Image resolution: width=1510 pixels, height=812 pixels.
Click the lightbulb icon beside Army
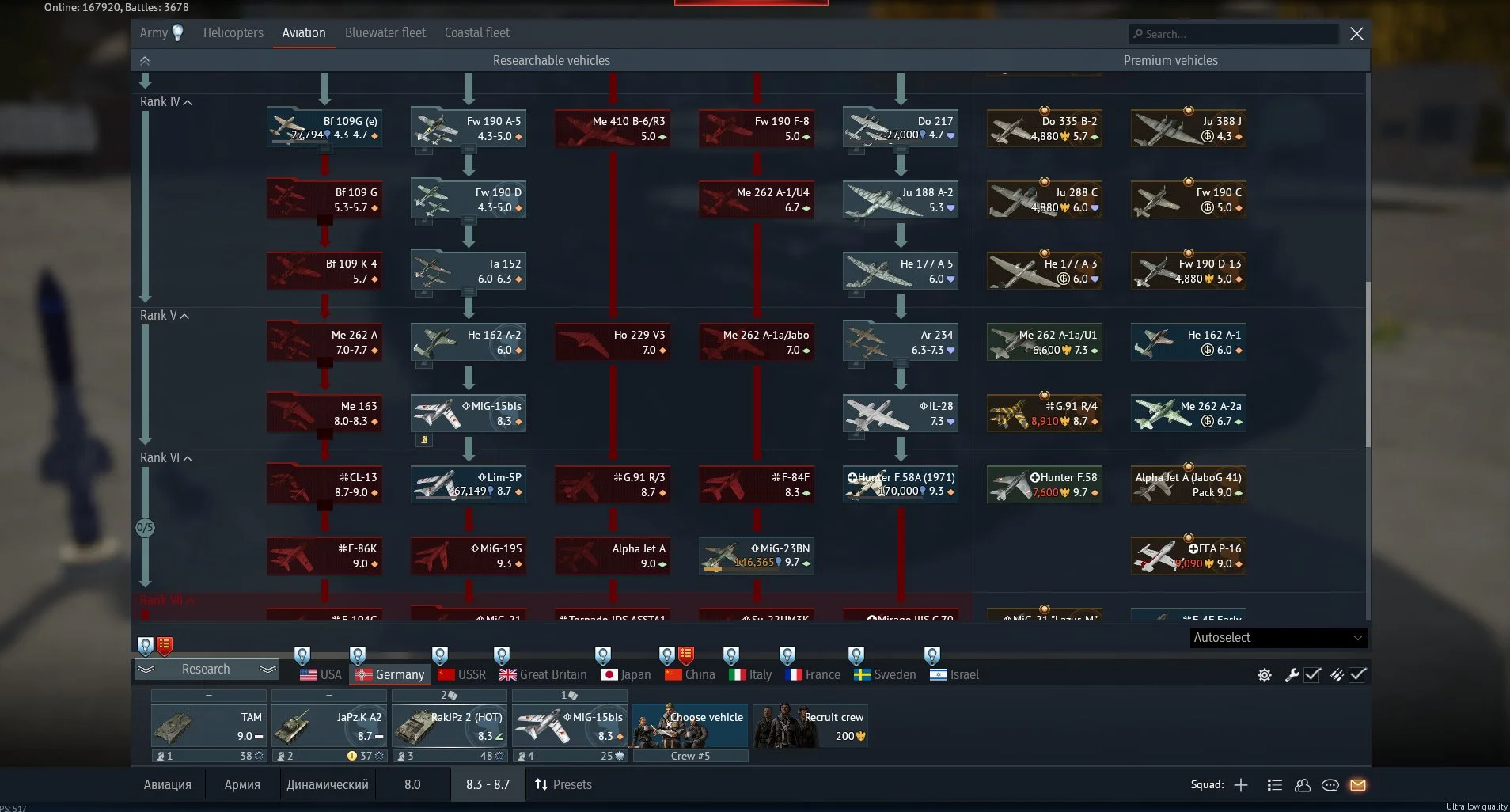click(178, 32)
